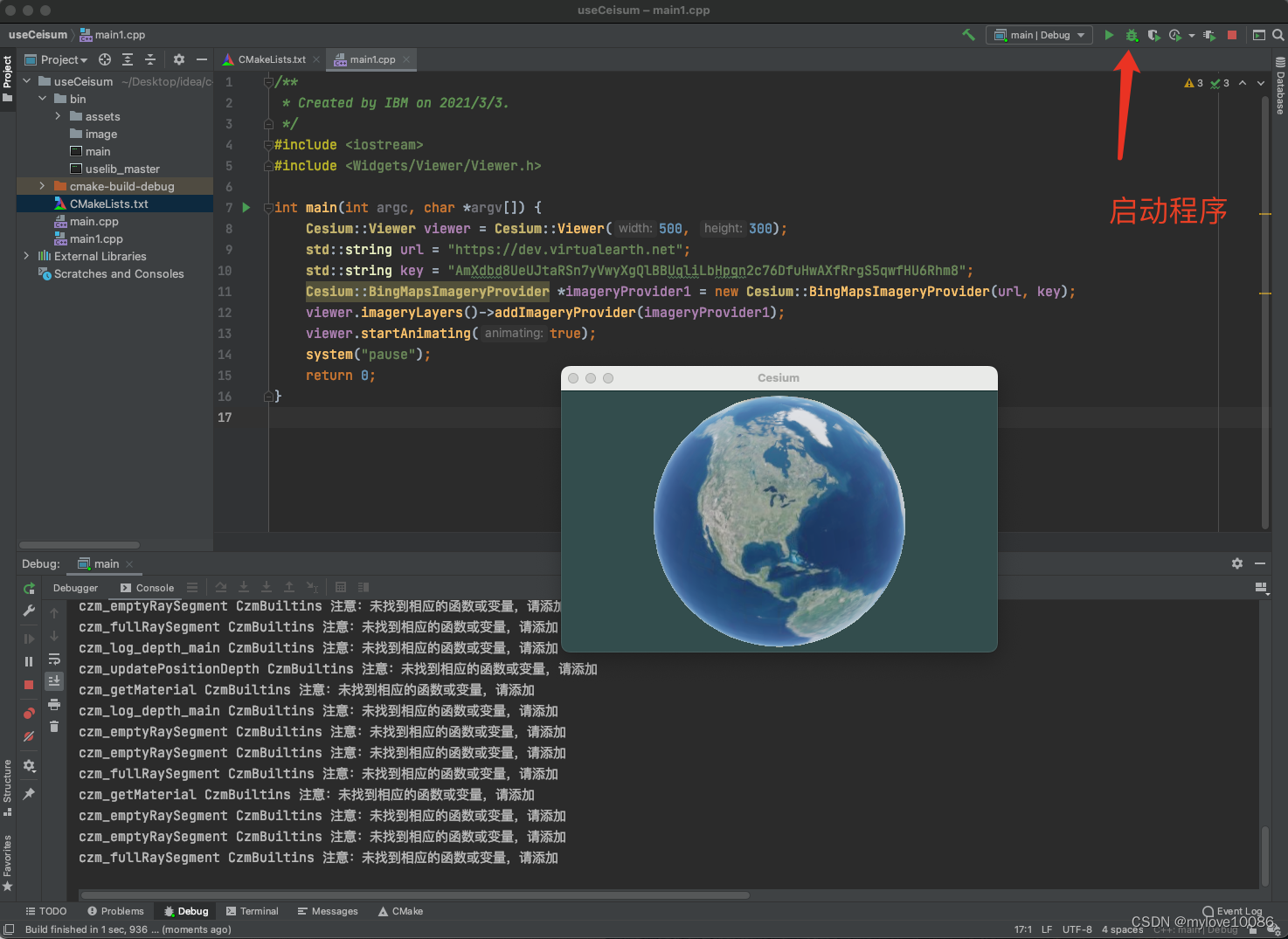Expand External Libraries node
The height and width of the screenshot is (939, 1288).
pyautogui.click(x=27, y=256)
